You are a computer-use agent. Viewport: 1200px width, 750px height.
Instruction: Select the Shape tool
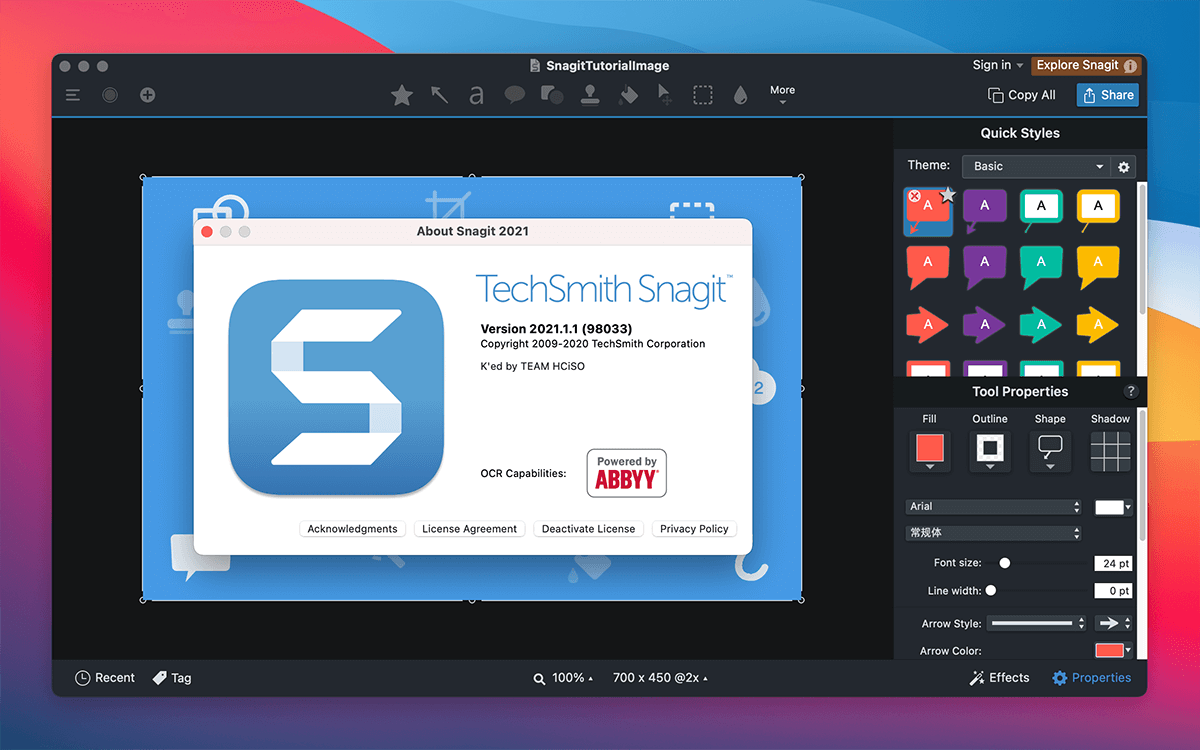pos(551,95)
